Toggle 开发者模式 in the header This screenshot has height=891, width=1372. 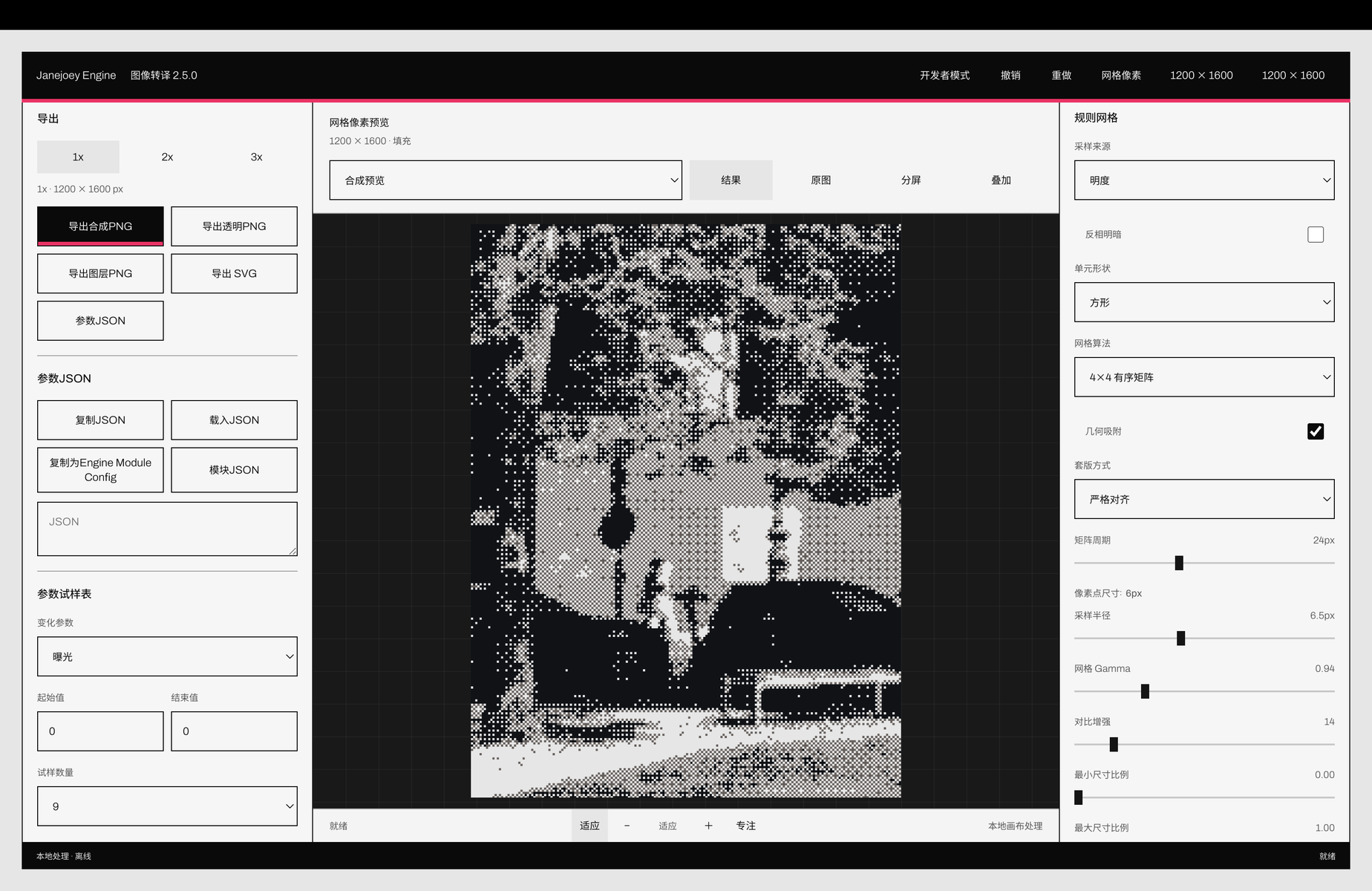point(944,75)
